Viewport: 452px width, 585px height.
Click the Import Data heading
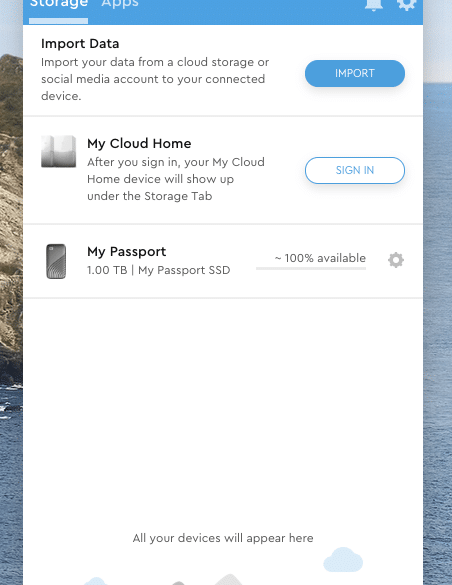80,44
